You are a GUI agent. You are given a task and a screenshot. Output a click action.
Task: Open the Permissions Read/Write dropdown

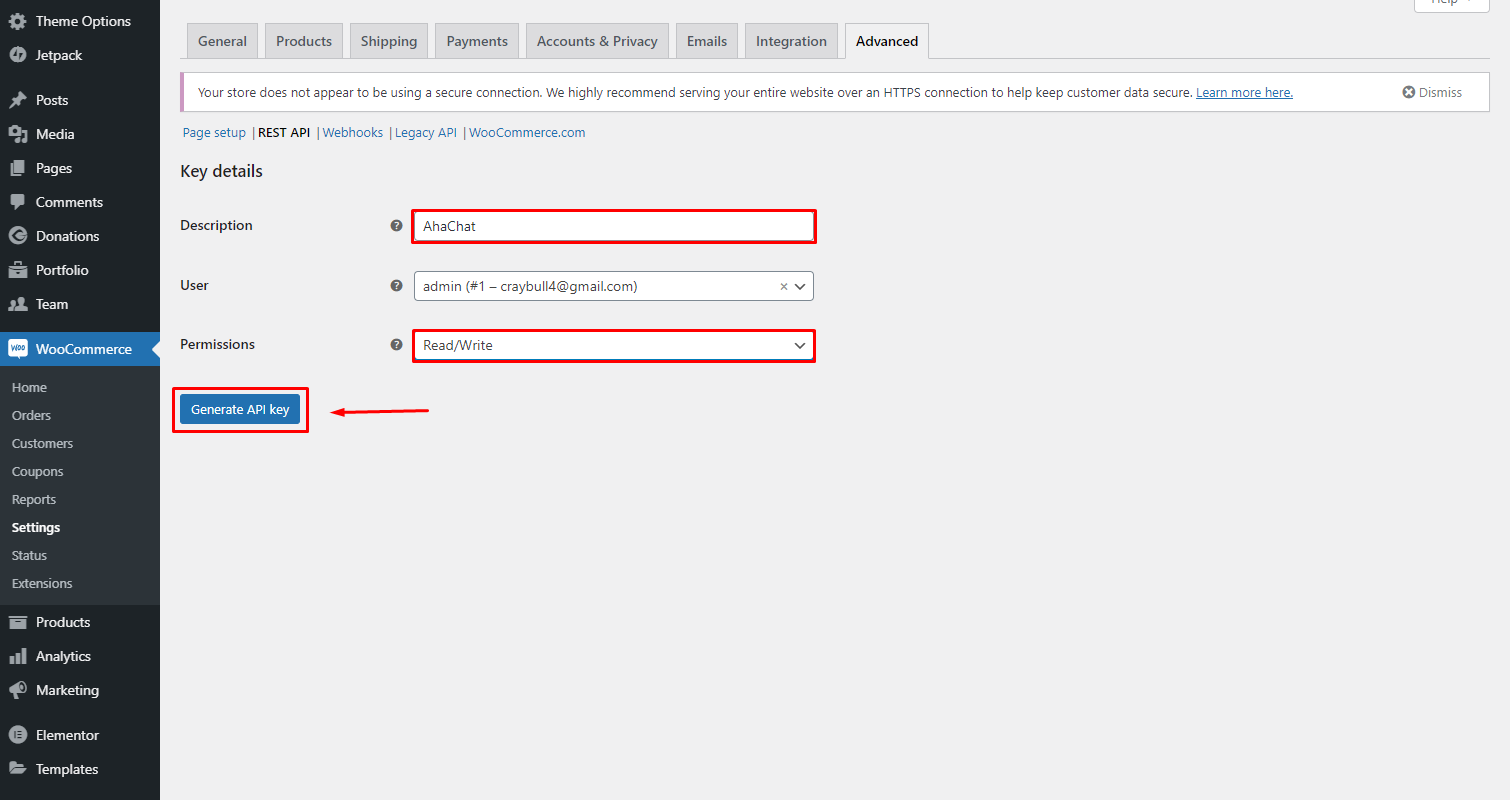[614, 346]
